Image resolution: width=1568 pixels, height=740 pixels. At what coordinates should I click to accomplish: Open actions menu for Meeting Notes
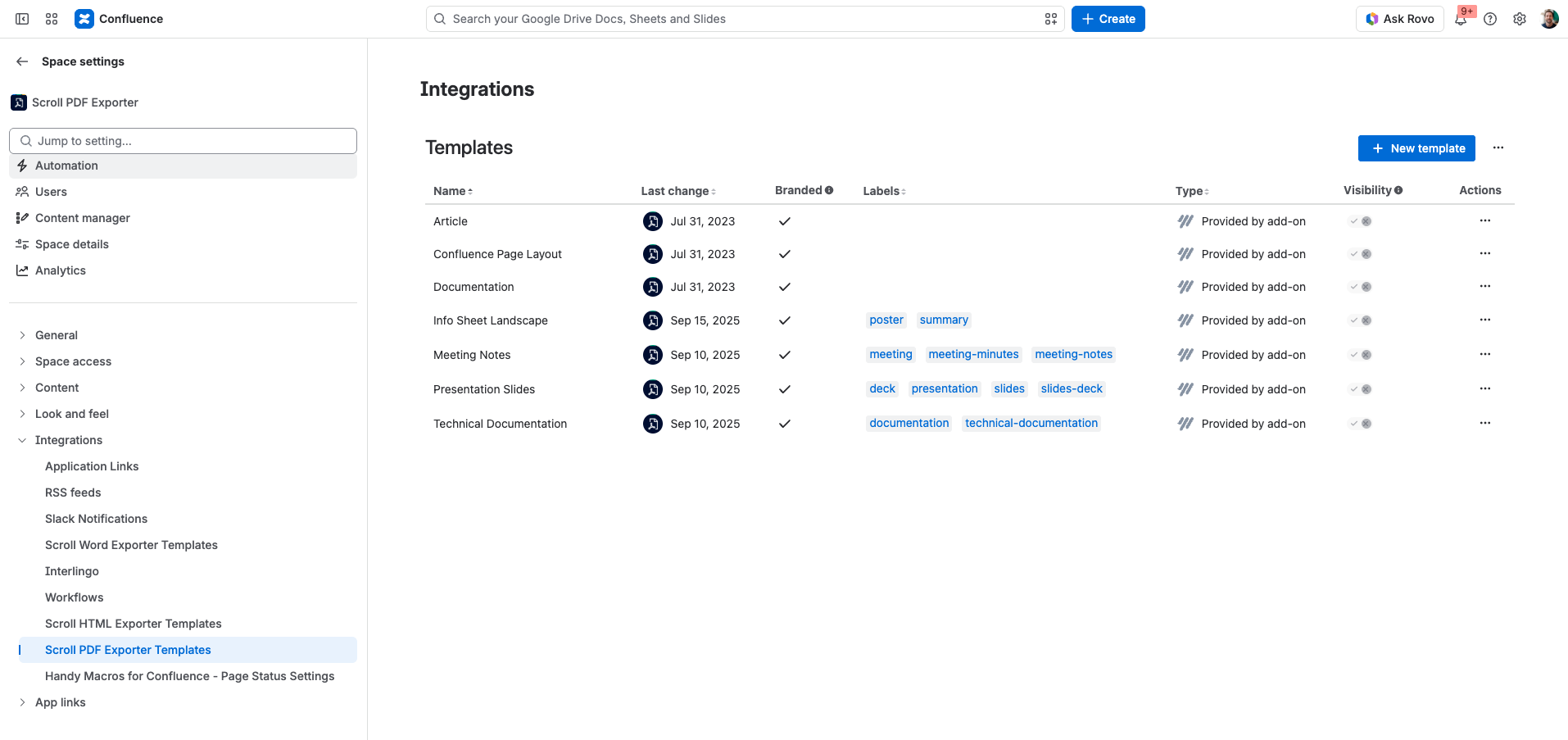1485,354
